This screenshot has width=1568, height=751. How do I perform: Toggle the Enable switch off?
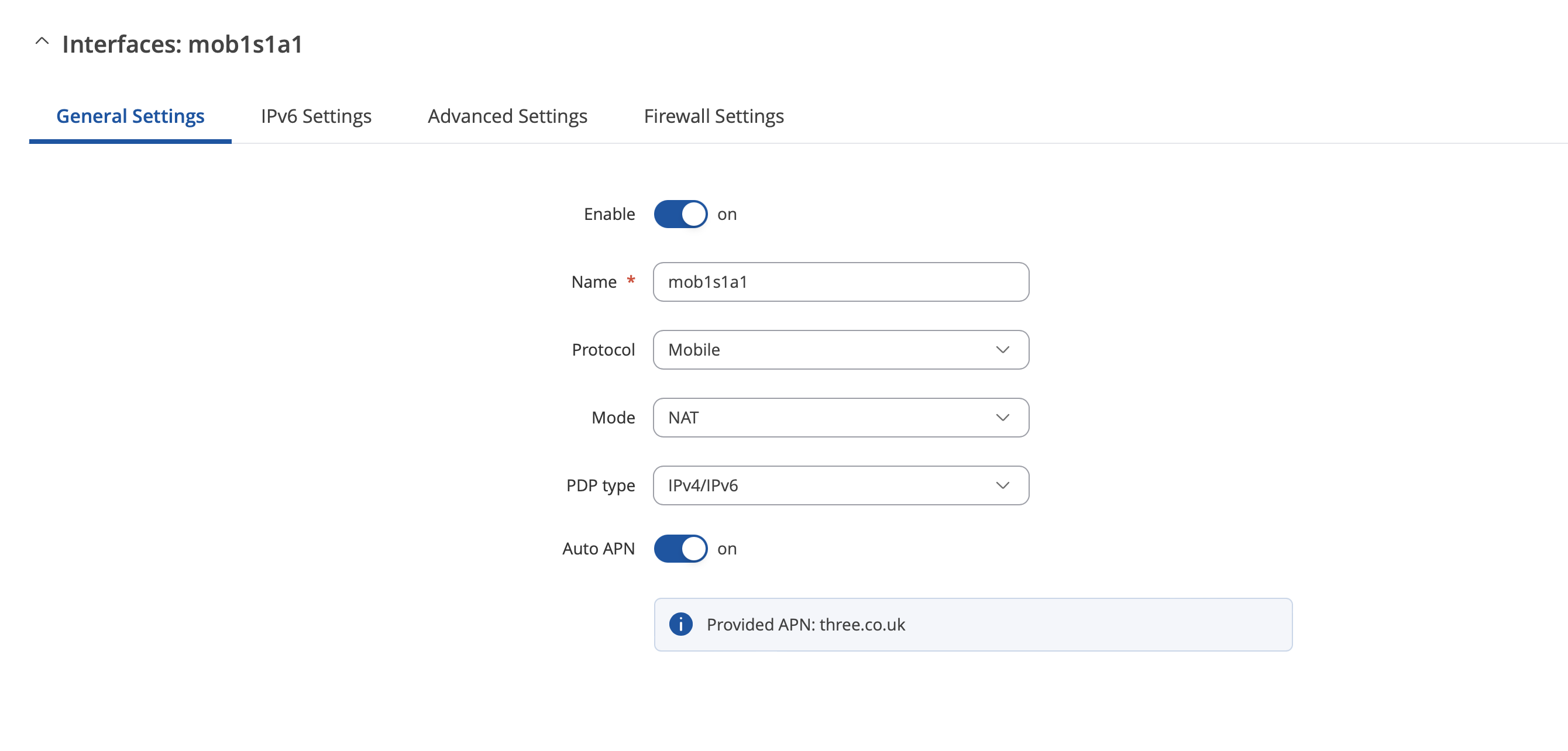tap(680, 214)
